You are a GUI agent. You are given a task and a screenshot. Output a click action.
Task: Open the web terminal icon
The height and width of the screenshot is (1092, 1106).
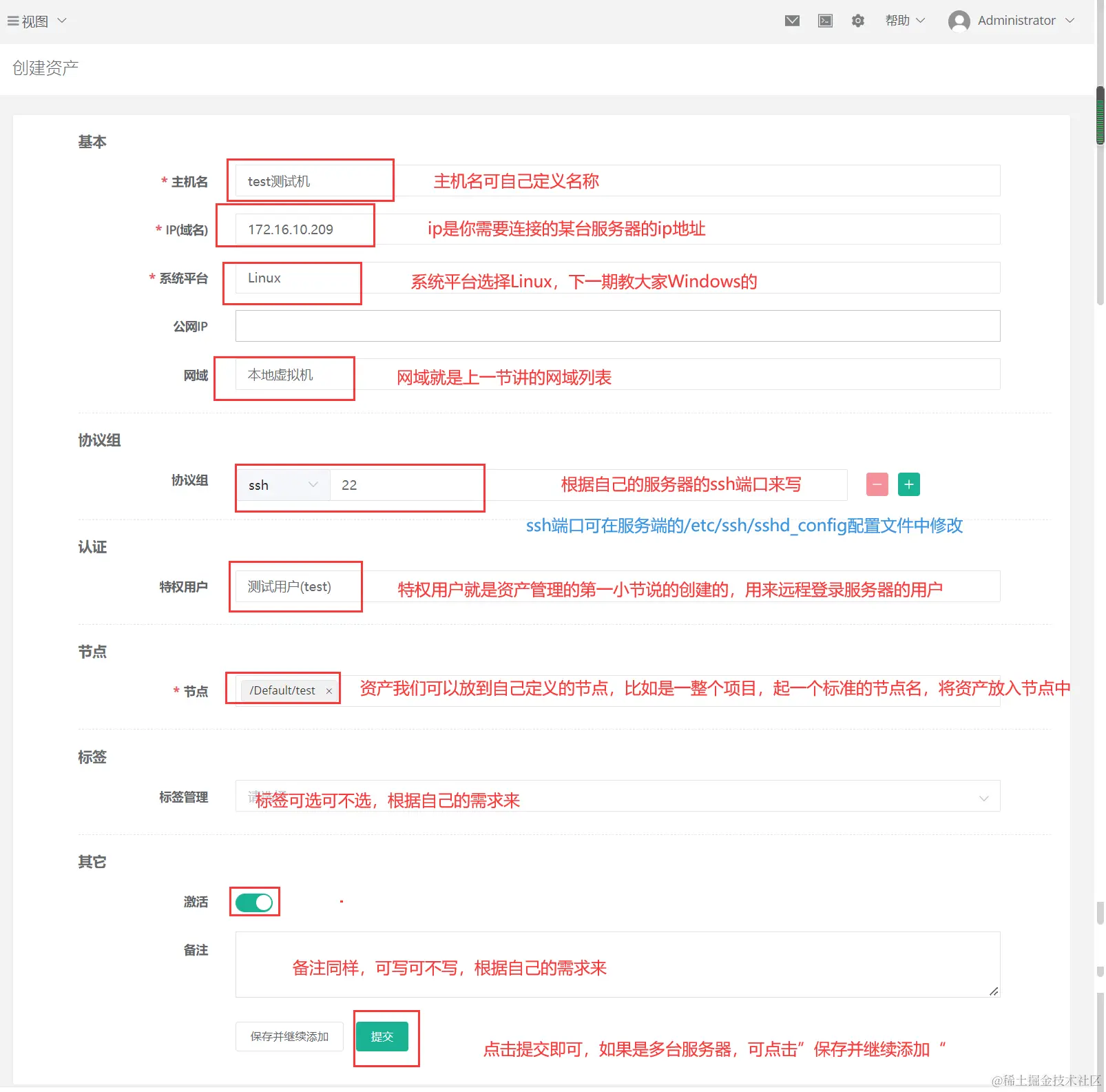point(825,21)
